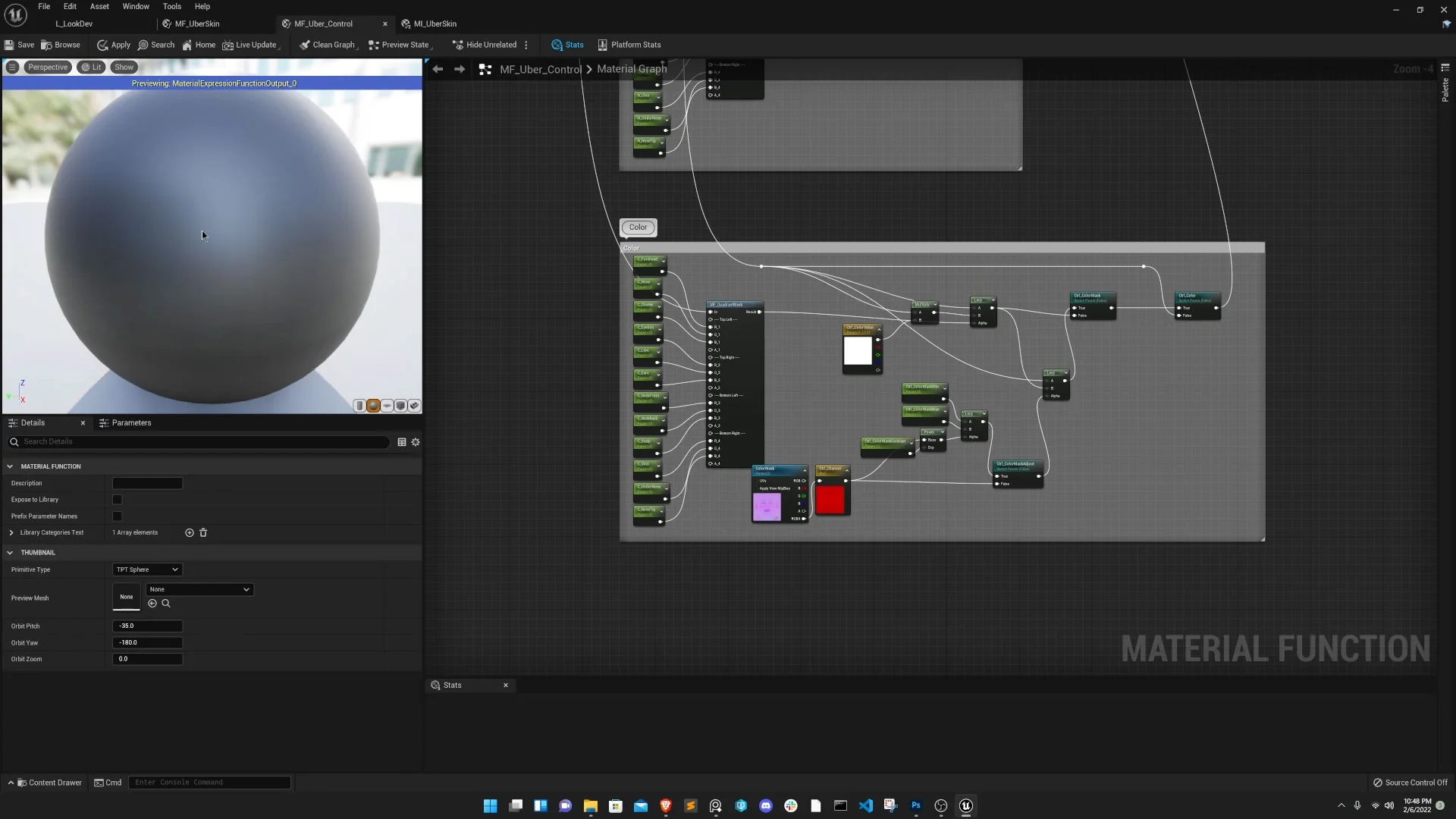
Task: Open the Details settings gear
Action: [416, 442]
